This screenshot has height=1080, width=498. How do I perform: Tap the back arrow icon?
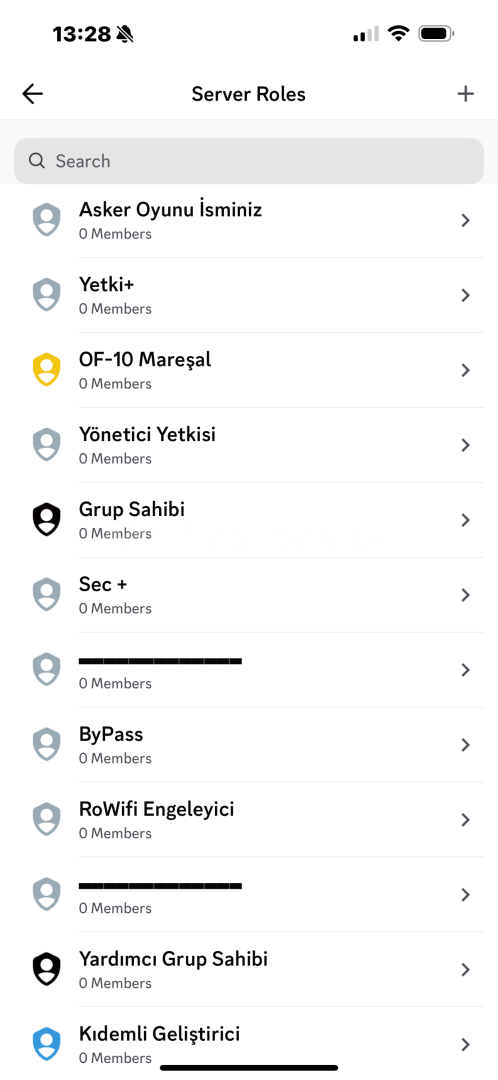point(32,94)
